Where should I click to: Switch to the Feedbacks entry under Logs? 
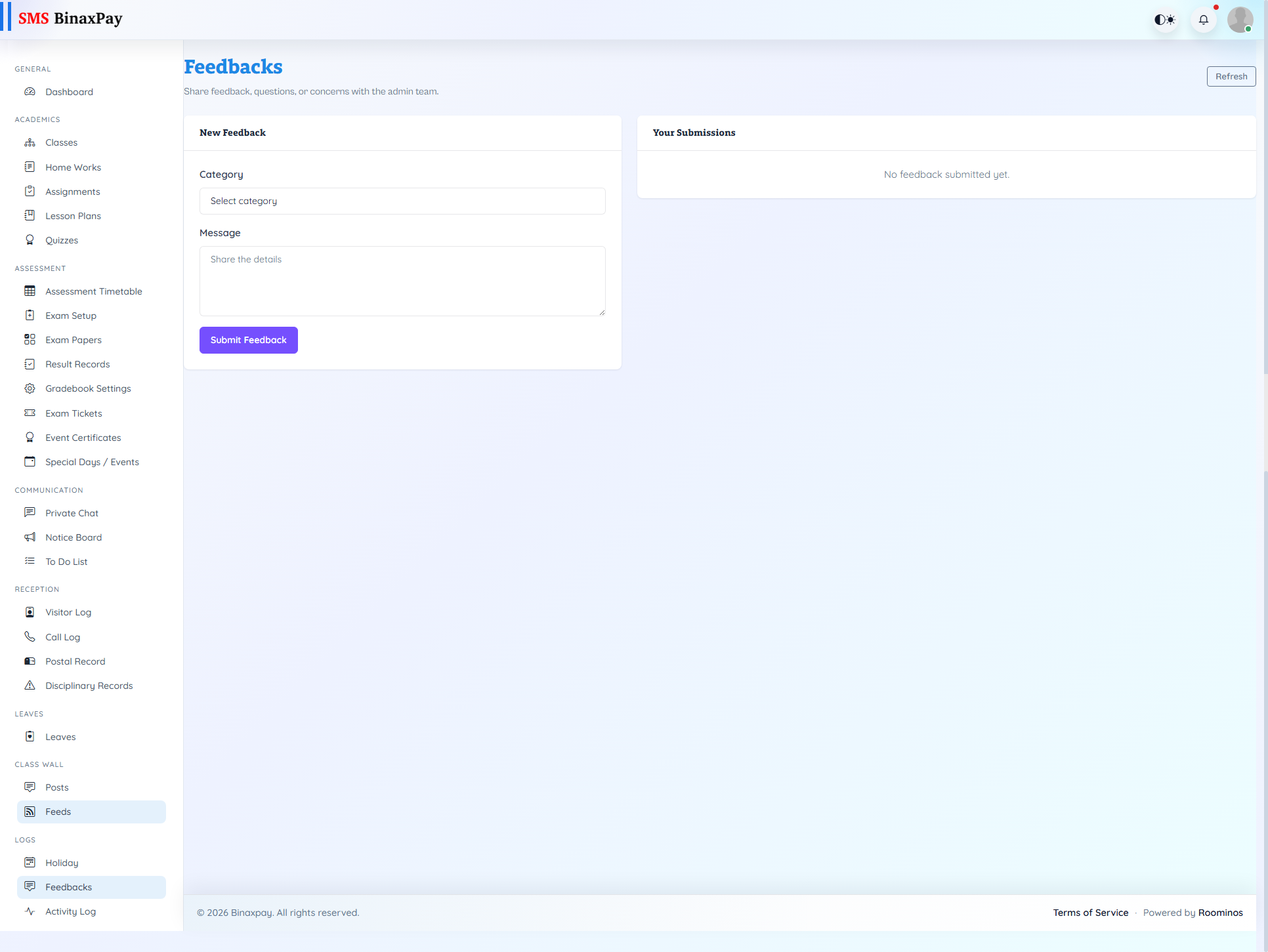point(68,886)
